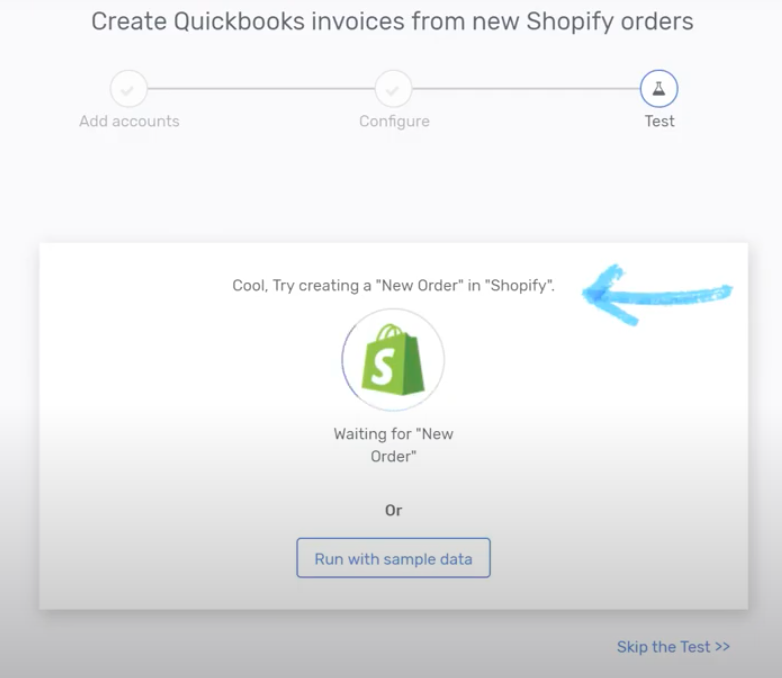Click the double chevron after Skip the Test
This screenshot has height=678, width=782.
(722, 647)
